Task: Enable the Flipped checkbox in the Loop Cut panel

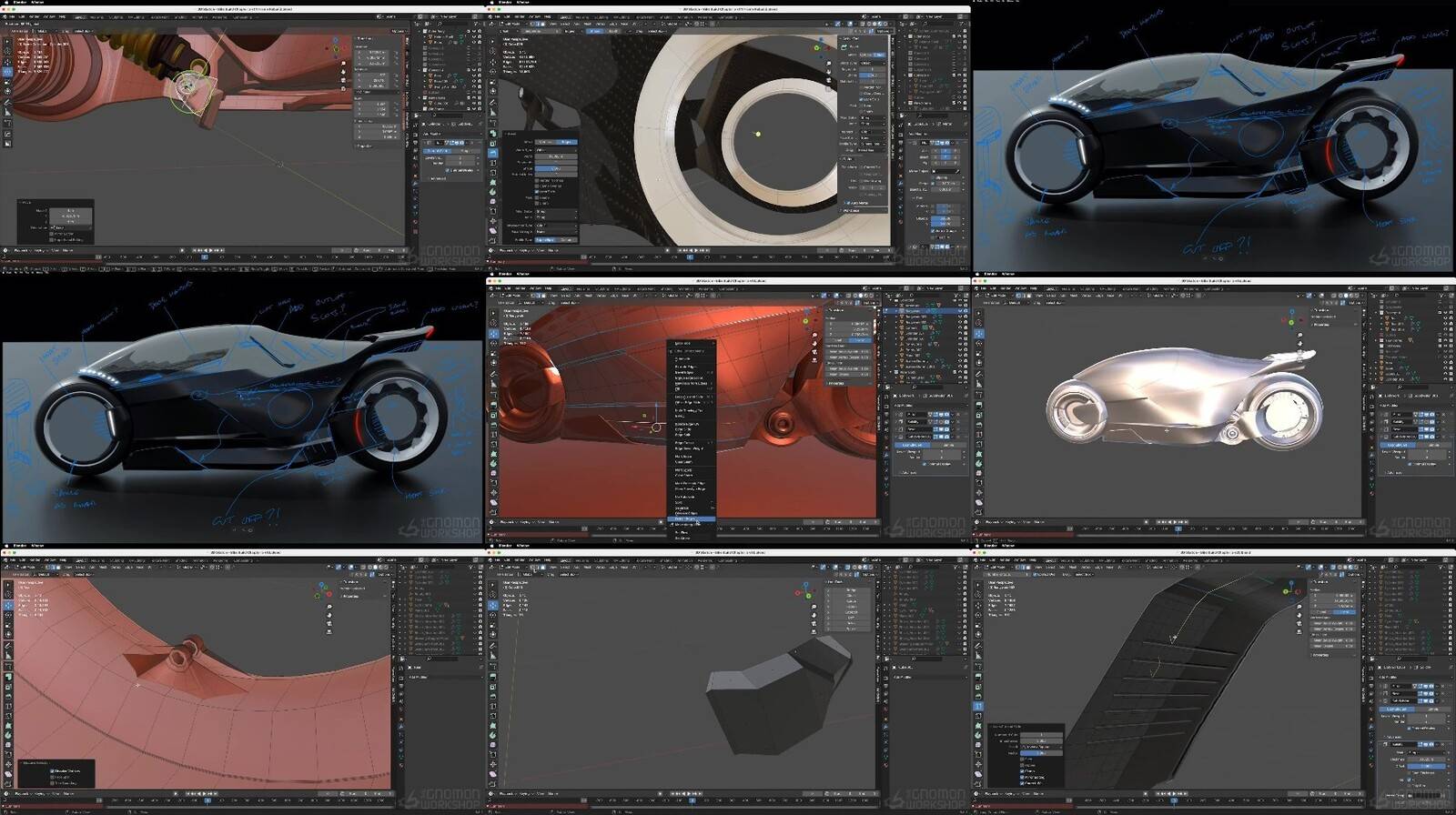Action: coord(1022,765)
